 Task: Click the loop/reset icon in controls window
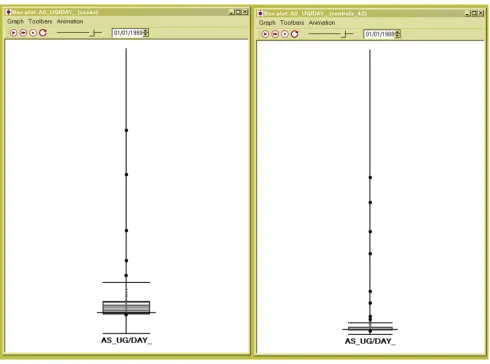(295, 34)
